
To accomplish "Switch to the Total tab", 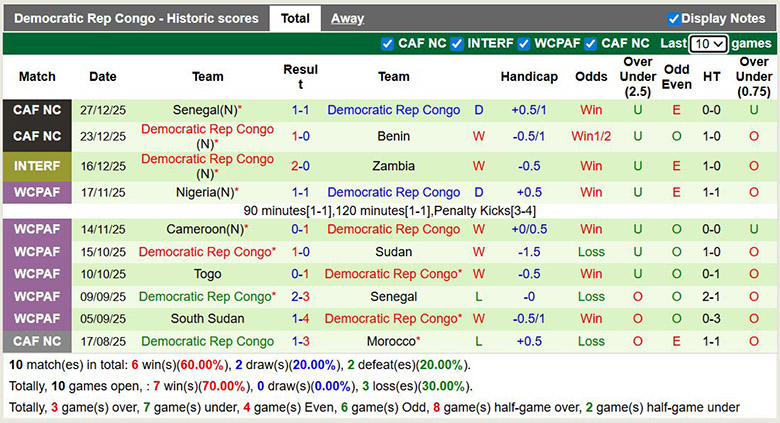I will [x=295, y=18].
